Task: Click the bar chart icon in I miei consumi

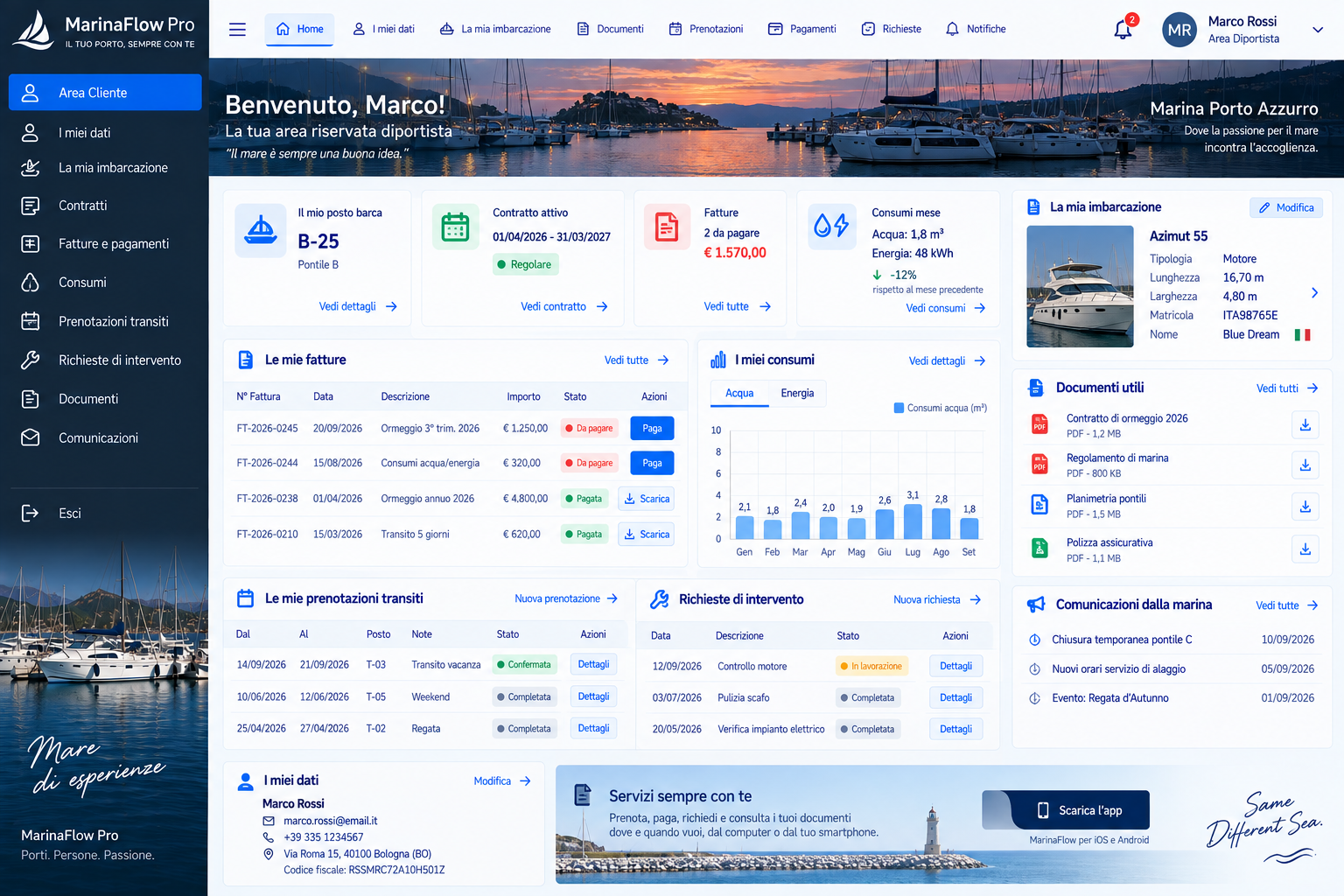Action: pos(718,360)
